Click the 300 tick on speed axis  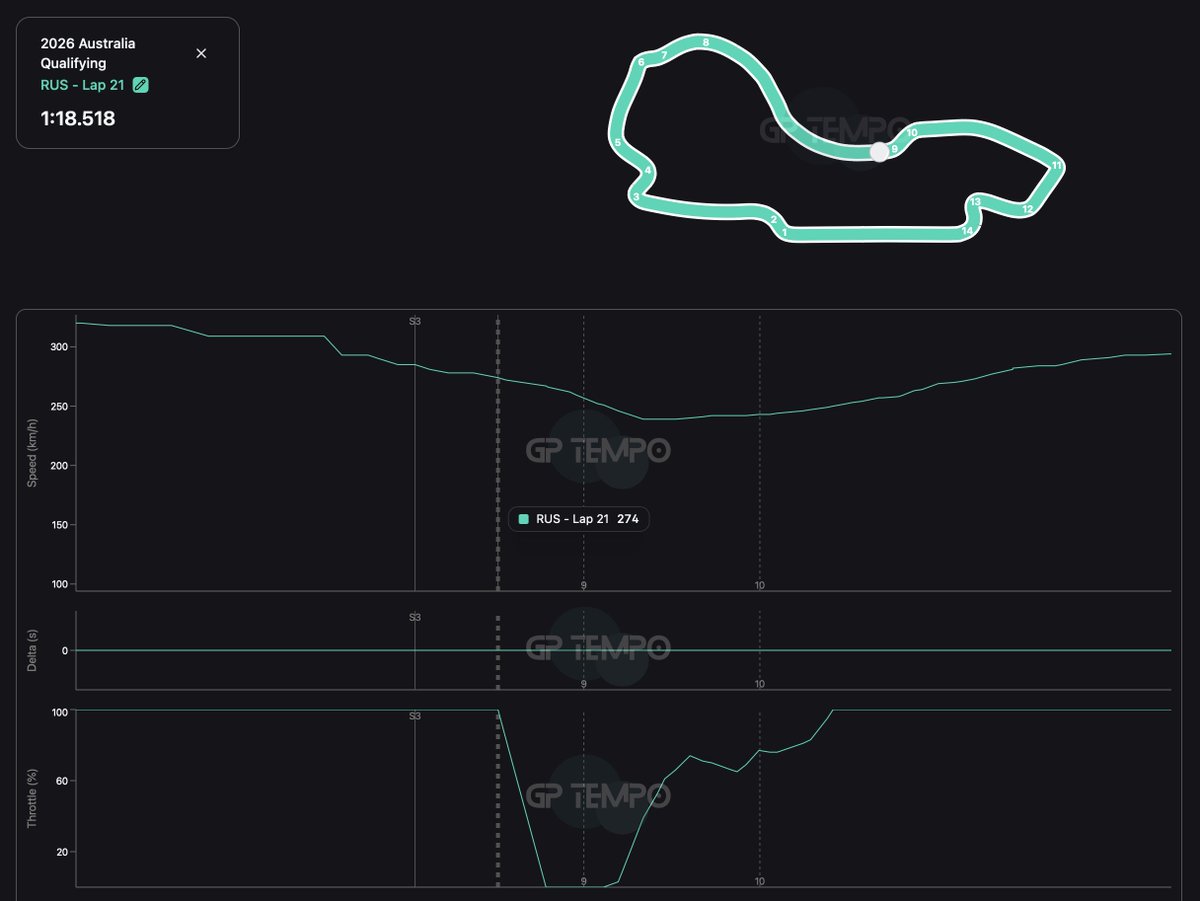(x=58, y=347)
